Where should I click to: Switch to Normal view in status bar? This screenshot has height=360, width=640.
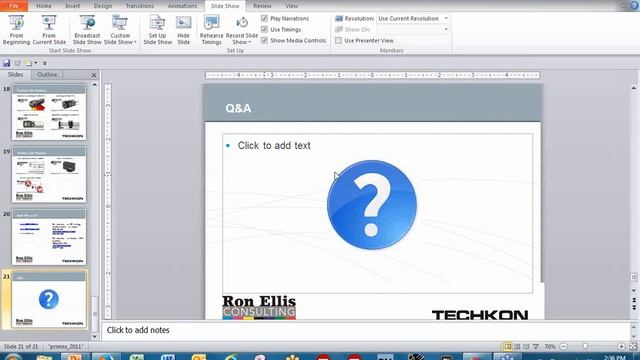(x=508, y=347)
